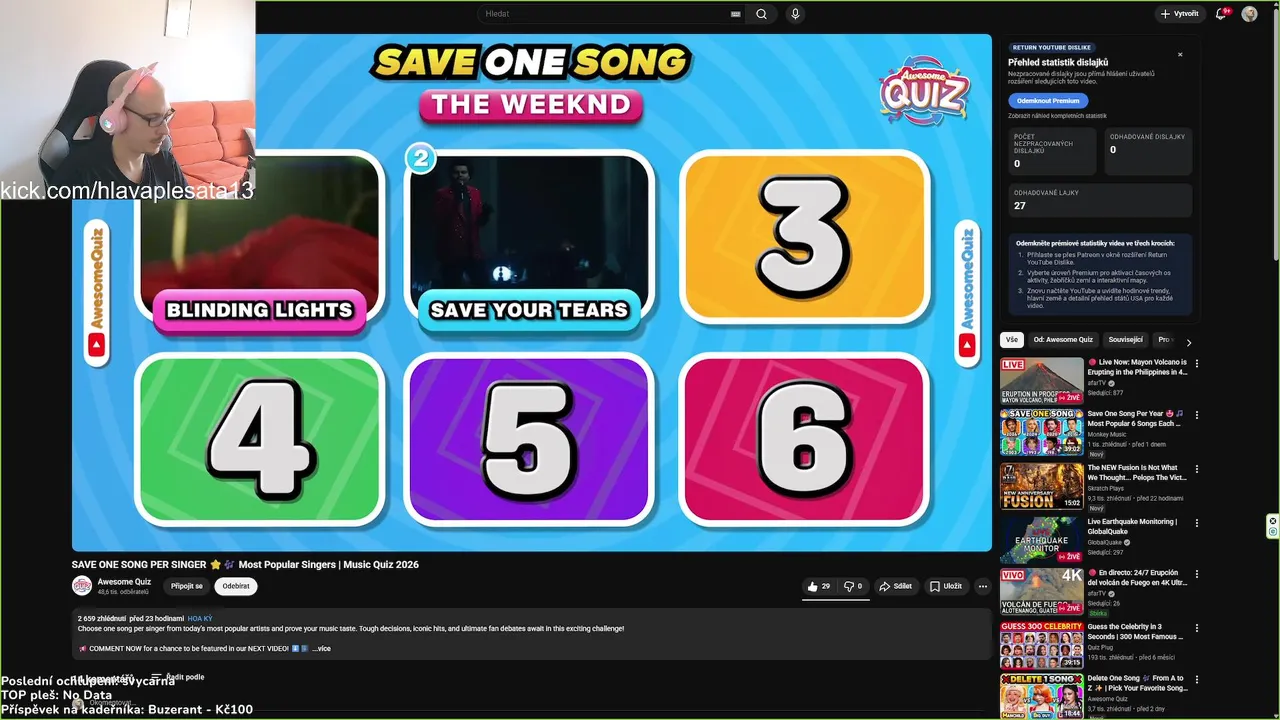The height and width of the screenshot is (720, 1280).
Task: Click the Quiz Plug channel name
Action: pyautogui.click(x=1101, y=647)
